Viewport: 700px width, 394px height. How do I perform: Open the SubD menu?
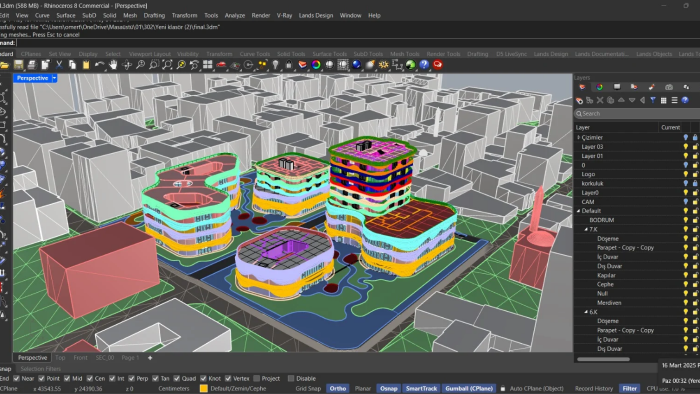click(89, 15)
